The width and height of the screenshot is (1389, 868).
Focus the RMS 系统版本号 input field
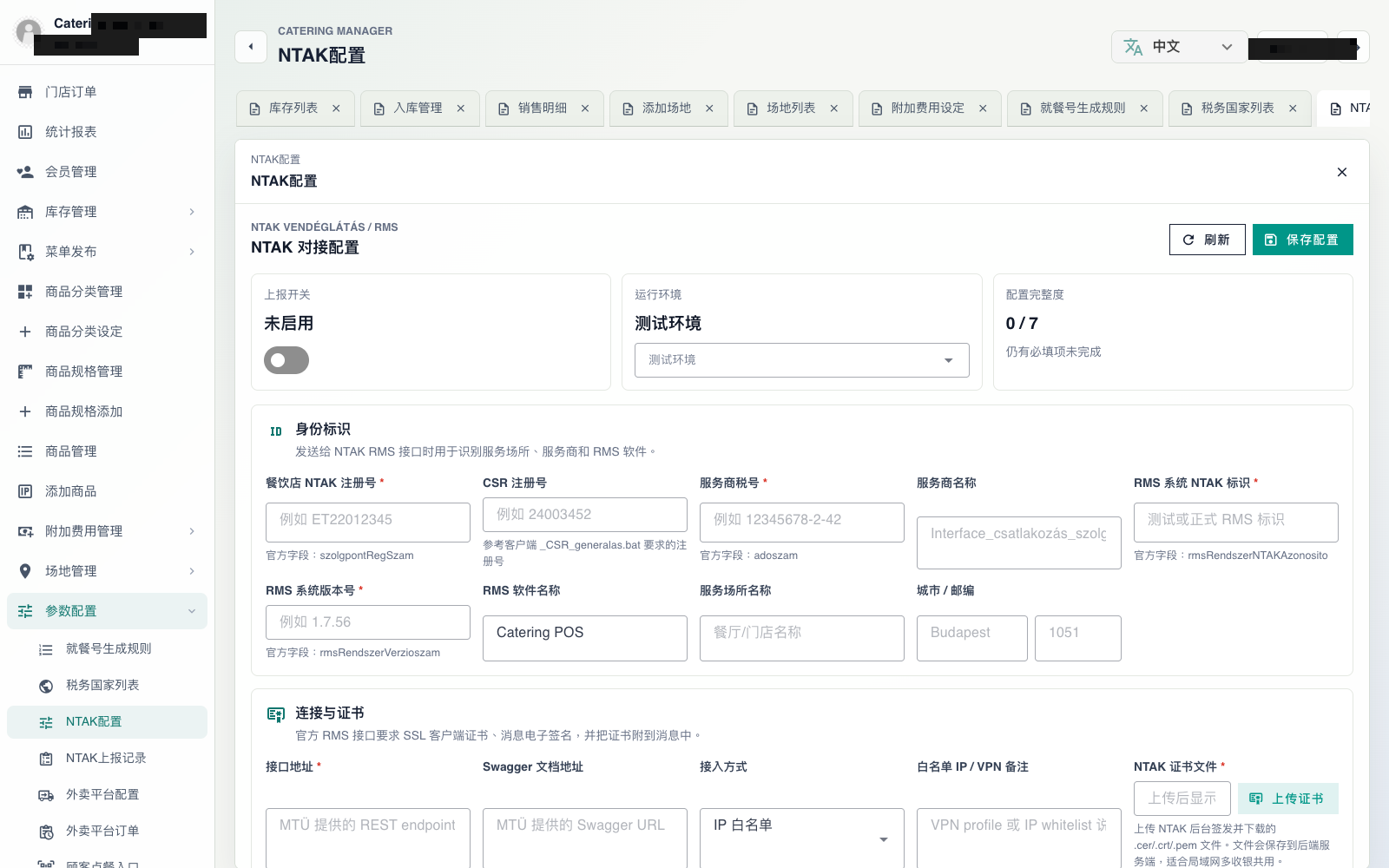[x=368, y=622]
